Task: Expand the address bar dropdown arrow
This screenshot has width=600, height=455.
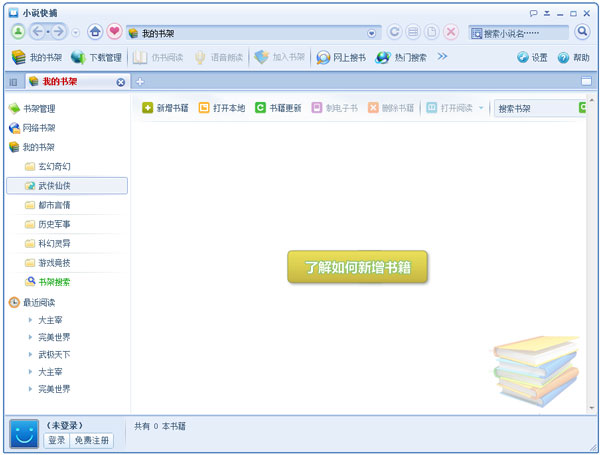Action: click(x=372, y=33)
